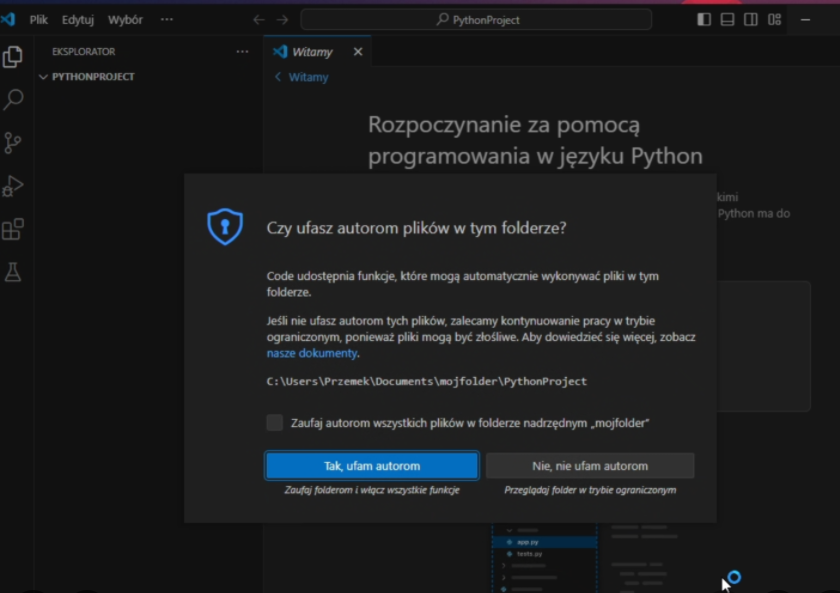Viewport: 840px width, 593px height.
Task: Click "Przeglądaj folder w trybie ograniczonym" caption
Action: click(590, 490)
